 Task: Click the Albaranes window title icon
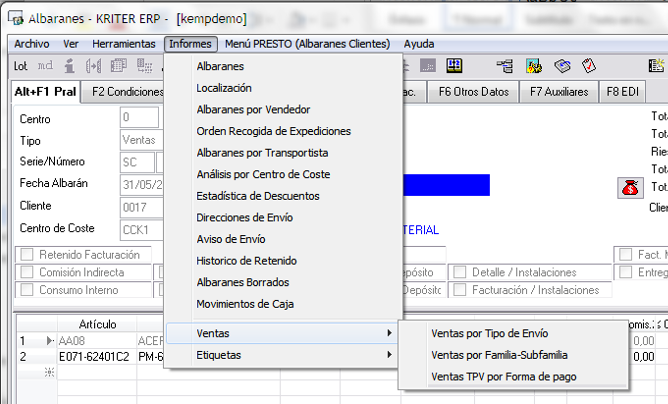coord(16,18)
